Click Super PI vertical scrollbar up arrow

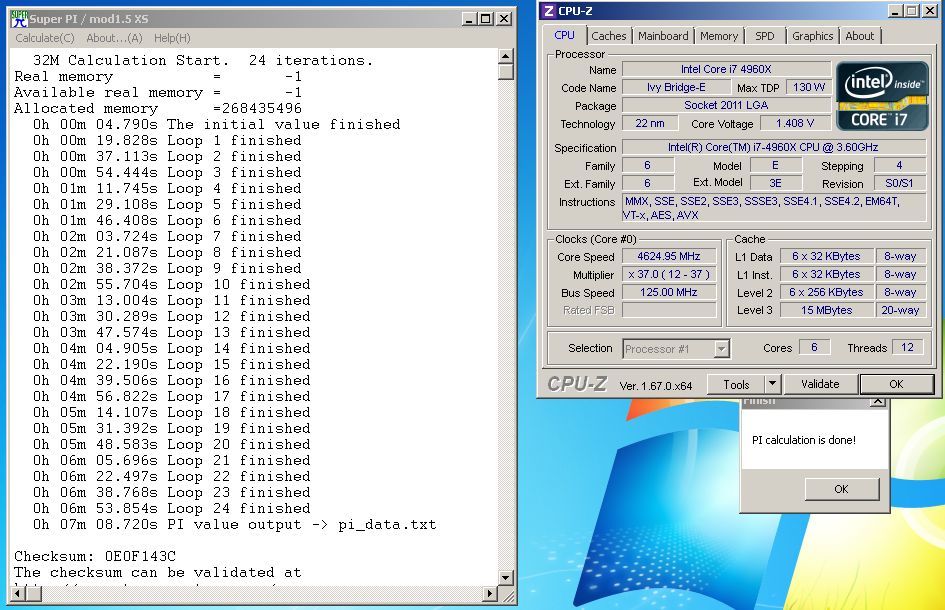click(x=506, y=56)
